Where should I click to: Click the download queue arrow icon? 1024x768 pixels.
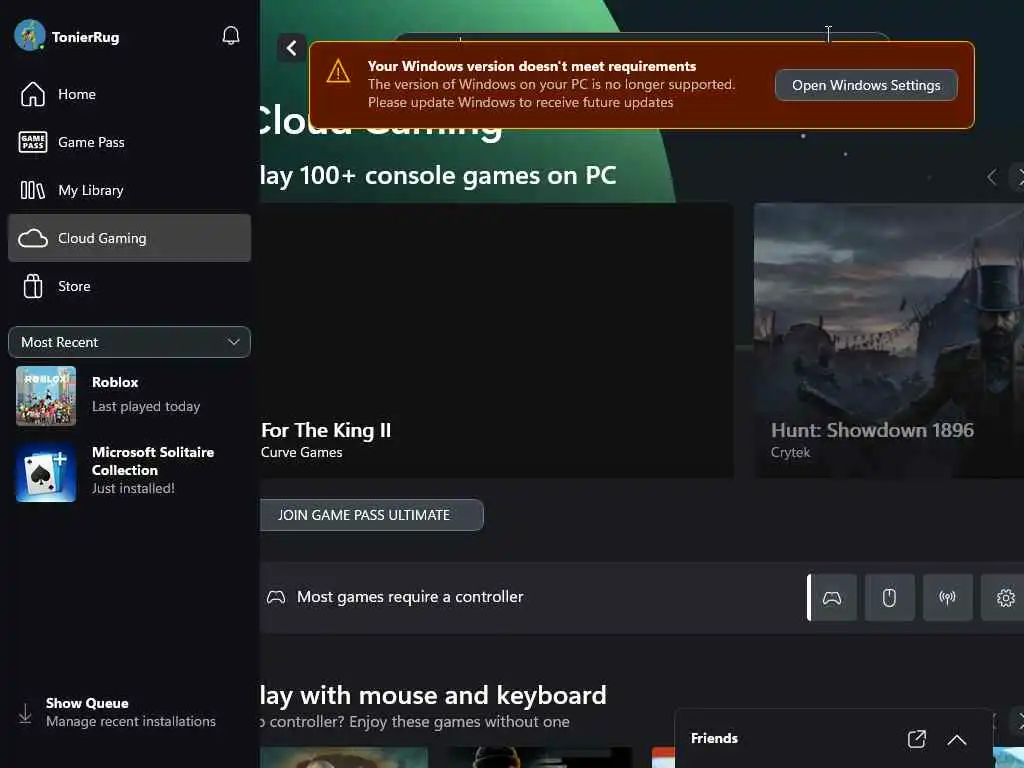(25, 713)
